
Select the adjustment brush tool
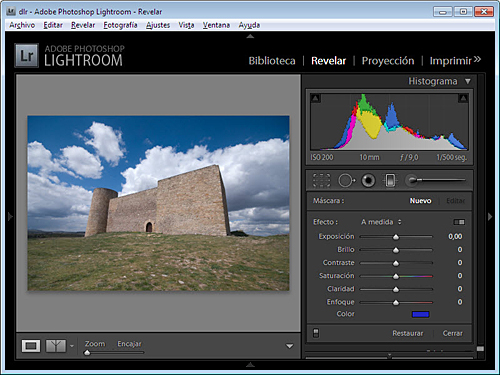click(x=435, y=180)
